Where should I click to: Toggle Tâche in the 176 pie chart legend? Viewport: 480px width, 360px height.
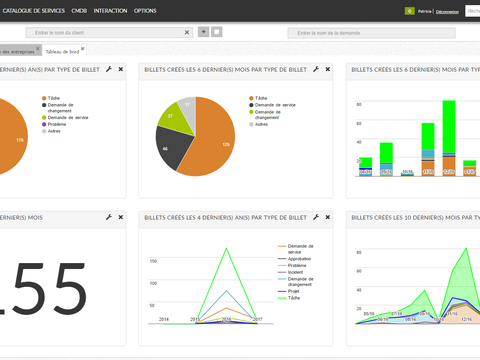51,98
